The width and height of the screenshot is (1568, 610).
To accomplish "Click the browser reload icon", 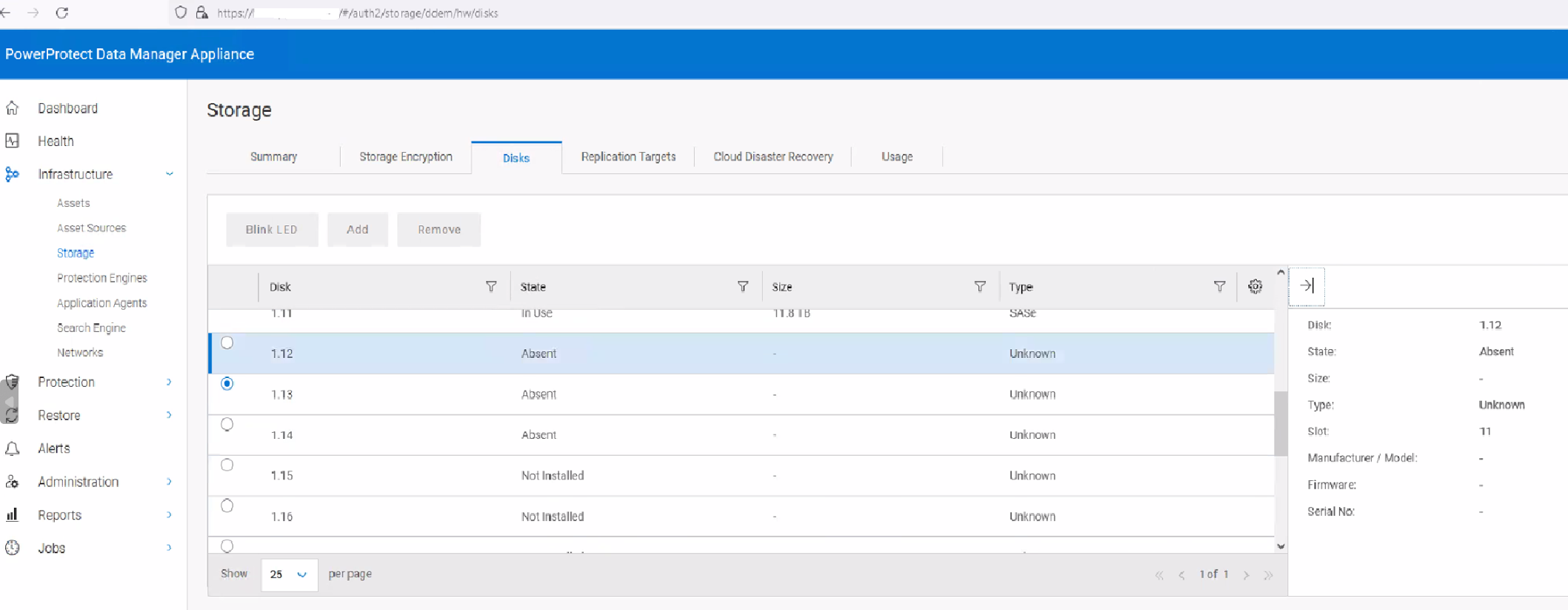I will click(x=62, y=13).
